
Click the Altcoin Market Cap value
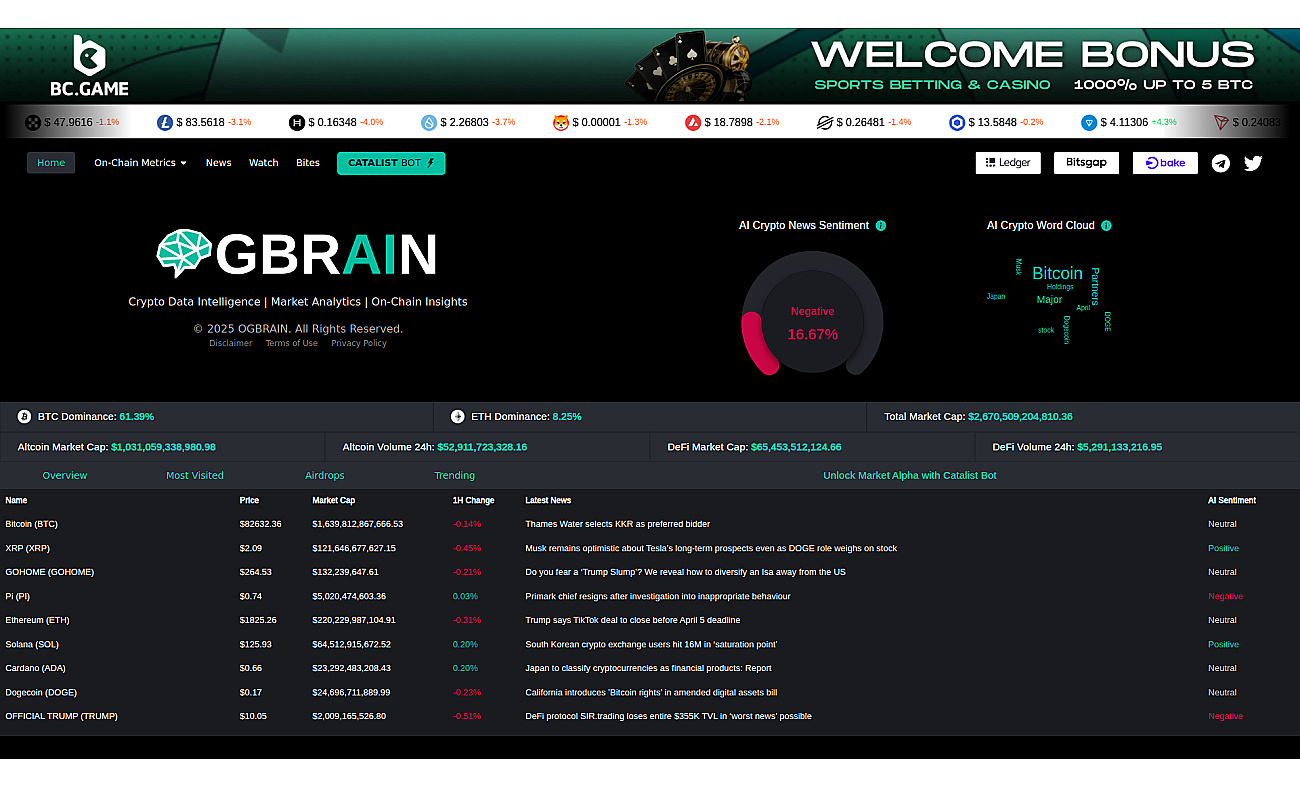[x=163, y=447]
